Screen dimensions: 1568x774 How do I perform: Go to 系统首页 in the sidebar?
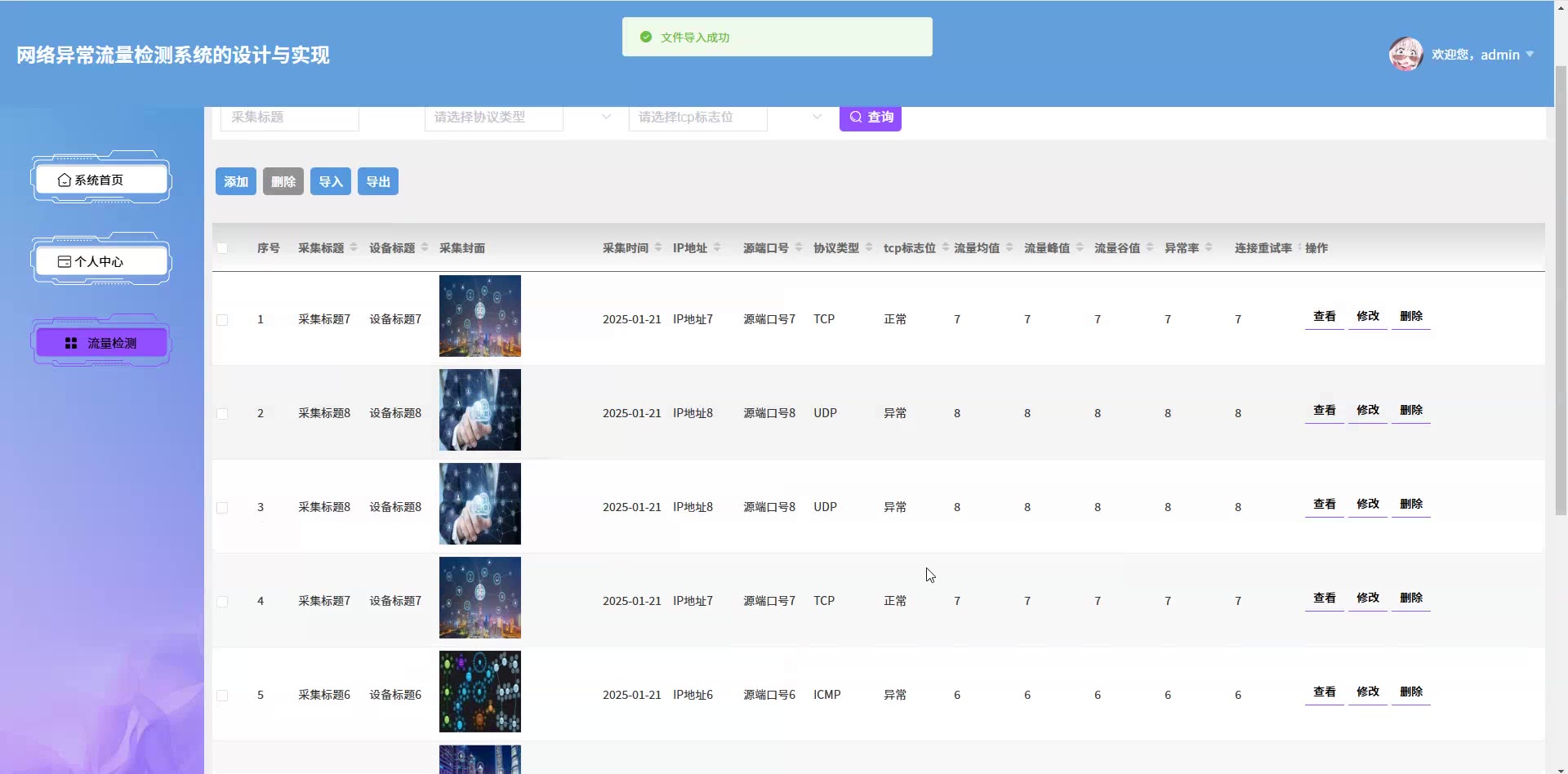(101, 180)
